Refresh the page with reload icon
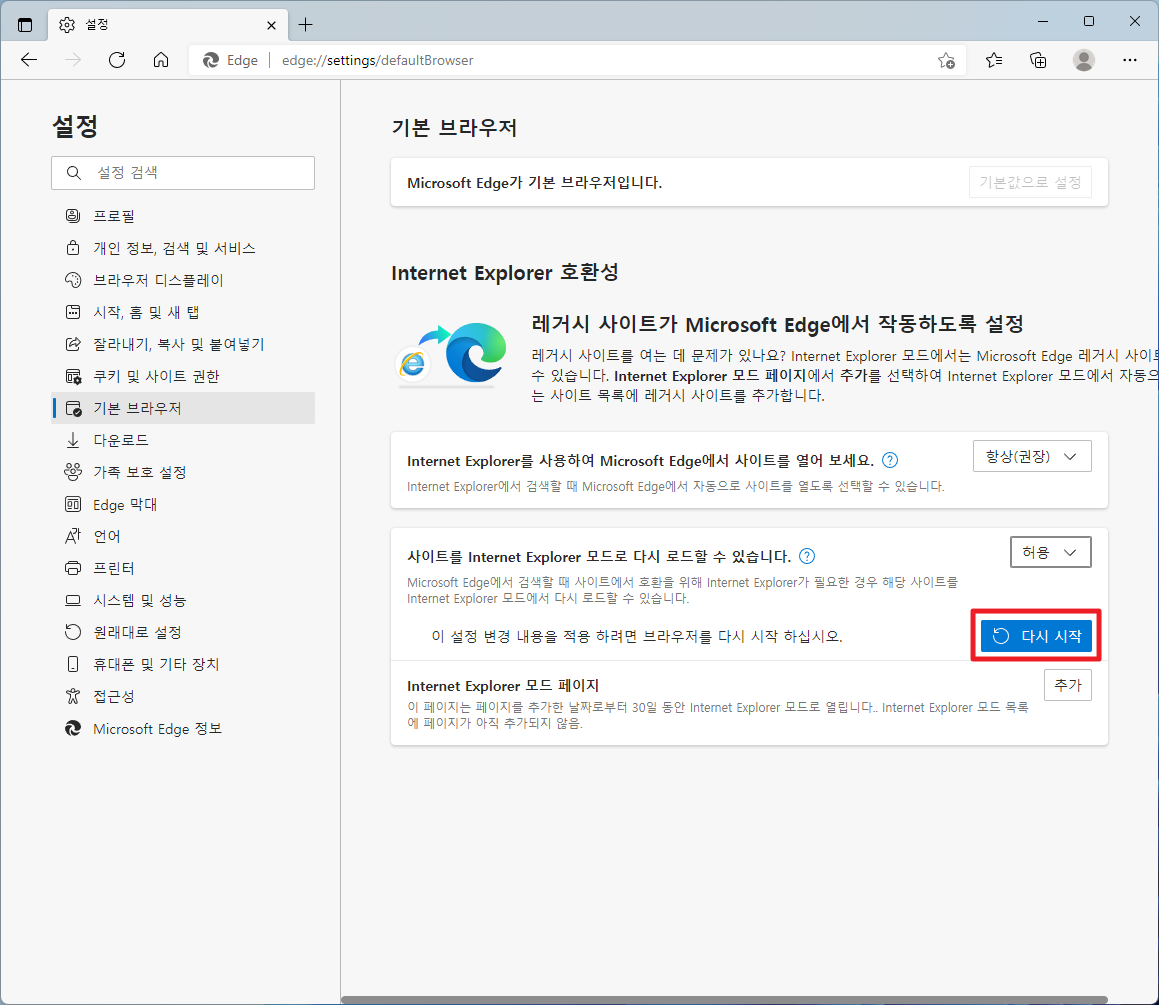 pos(117,60)
